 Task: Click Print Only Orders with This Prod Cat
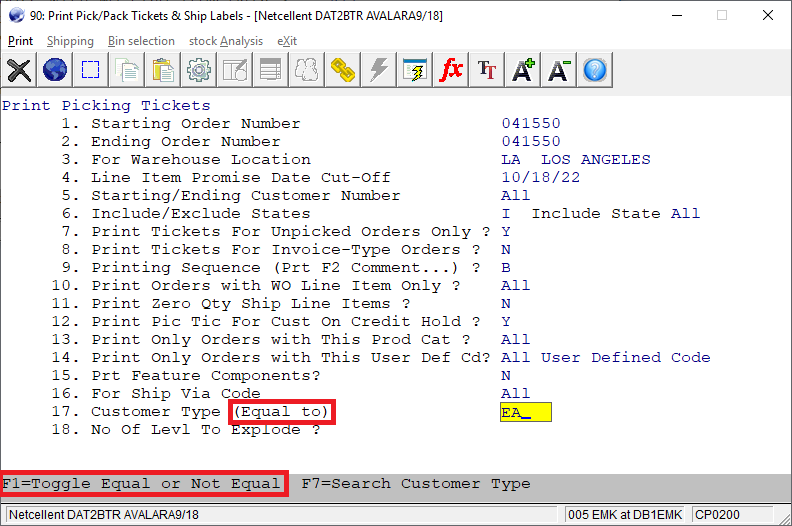[x=280, y=340]
